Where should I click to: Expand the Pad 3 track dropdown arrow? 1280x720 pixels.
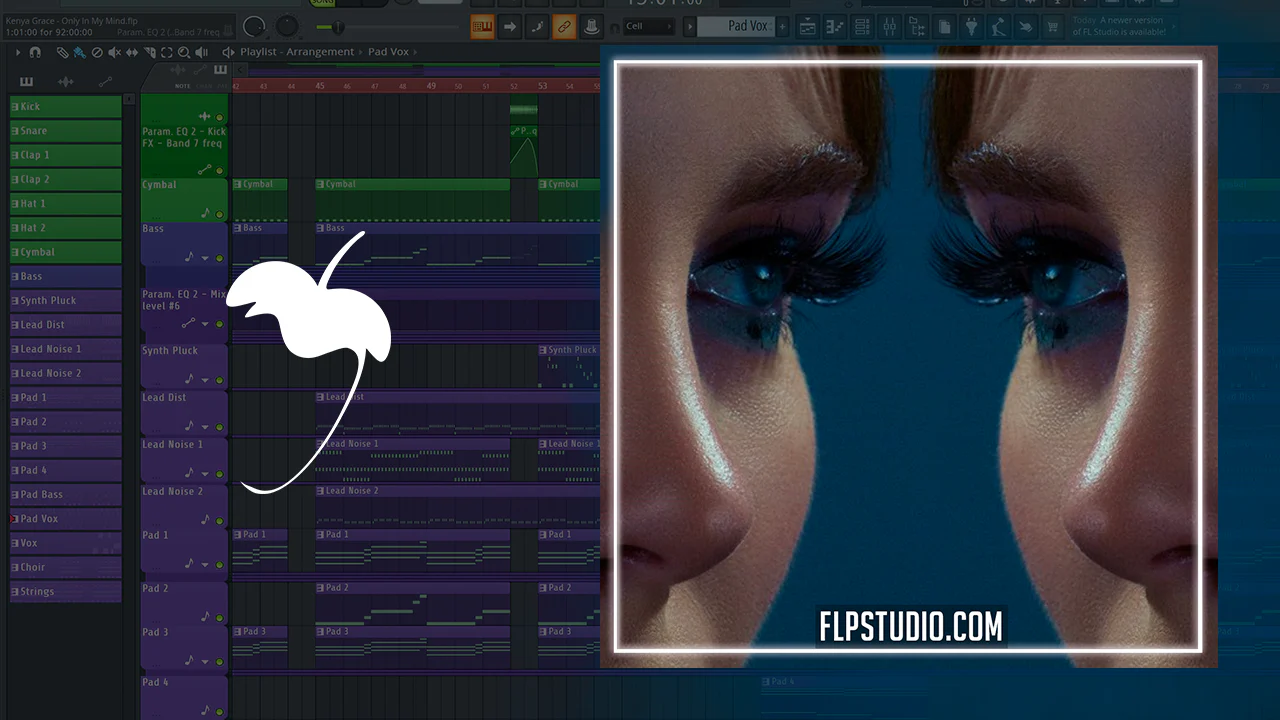(205, 661)
